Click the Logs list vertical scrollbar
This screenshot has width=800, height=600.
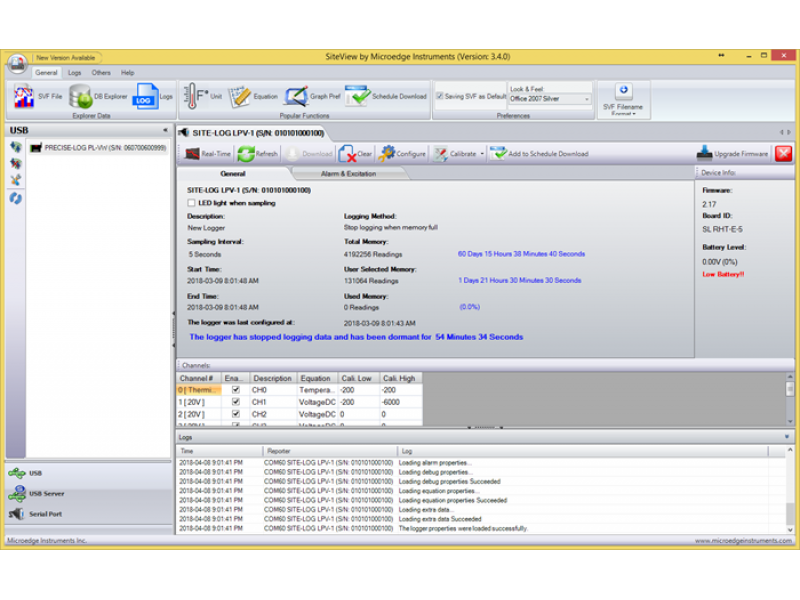[790, 490]
